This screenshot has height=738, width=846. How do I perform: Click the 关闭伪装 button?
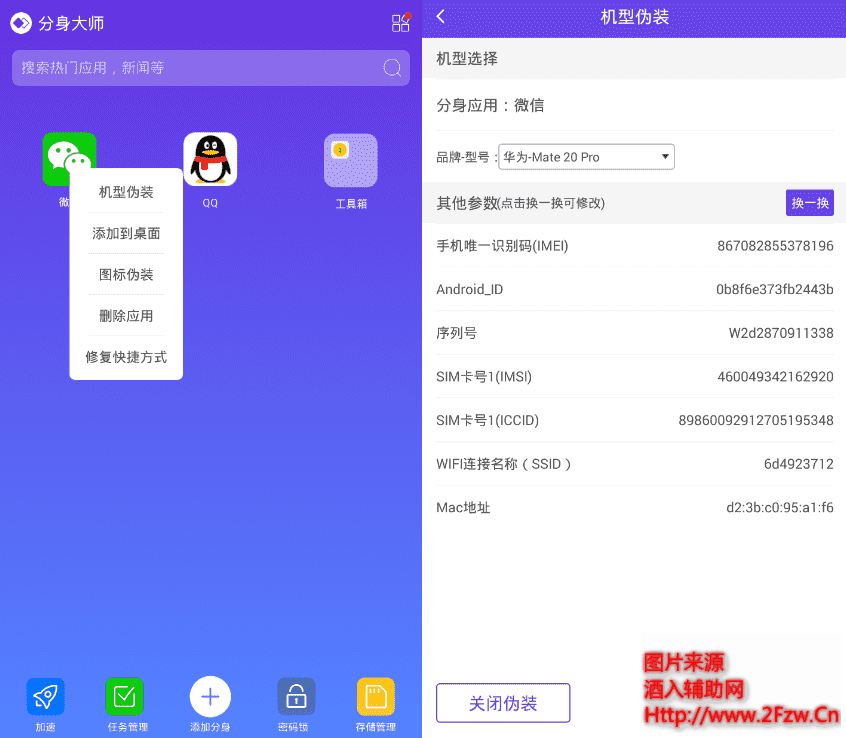pos(503,703)
